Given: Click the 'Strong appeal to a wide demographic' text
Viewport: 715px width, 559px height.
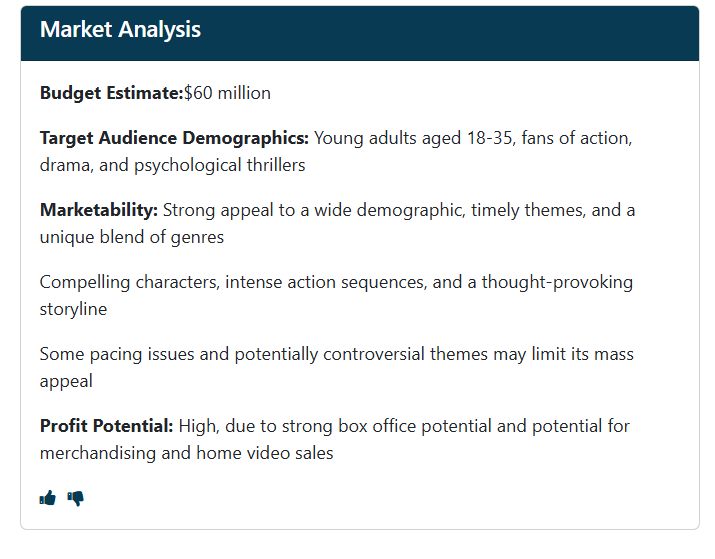Looking at the screenshot, I should (314, 210).
